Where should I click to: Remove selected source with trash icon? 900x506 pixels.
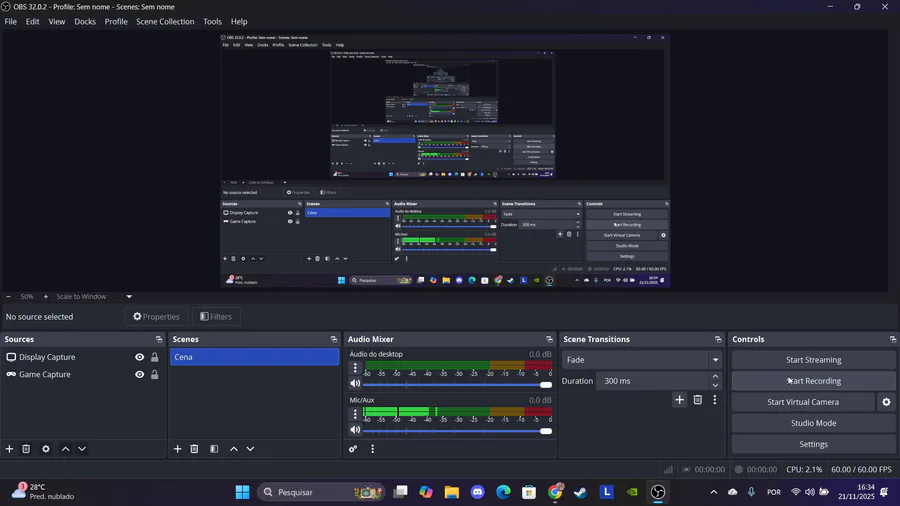tap(26, 449)
